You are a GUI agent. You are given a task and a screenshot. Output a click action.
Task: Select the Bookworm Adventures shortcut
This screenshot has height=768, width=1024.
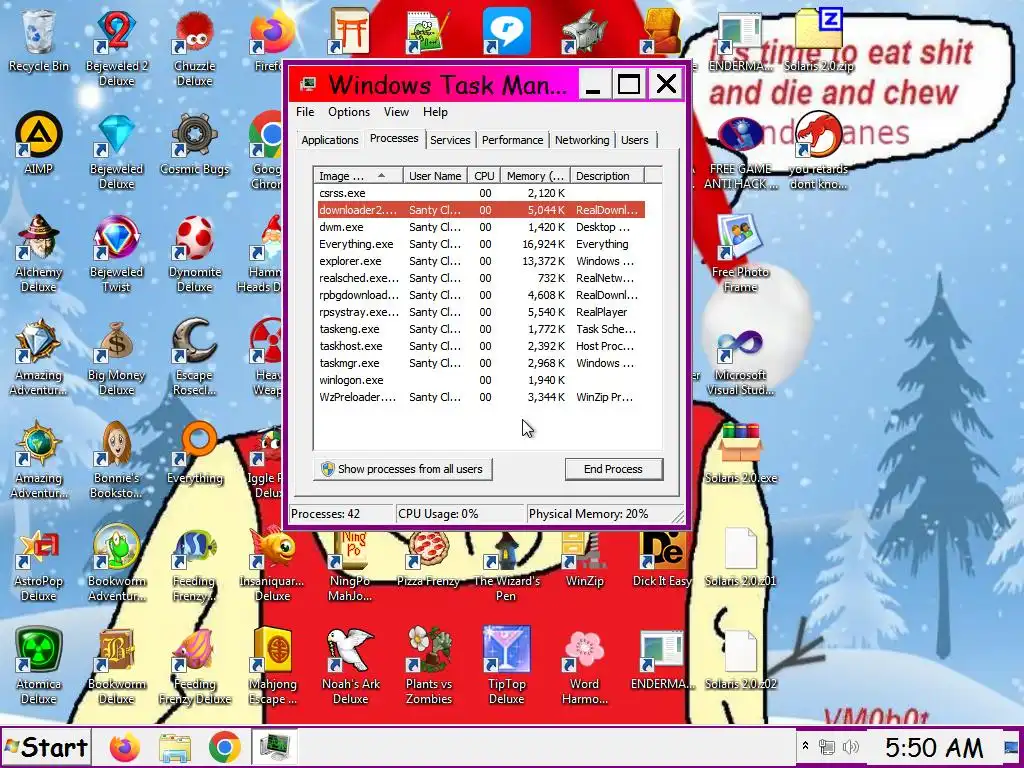116,563
